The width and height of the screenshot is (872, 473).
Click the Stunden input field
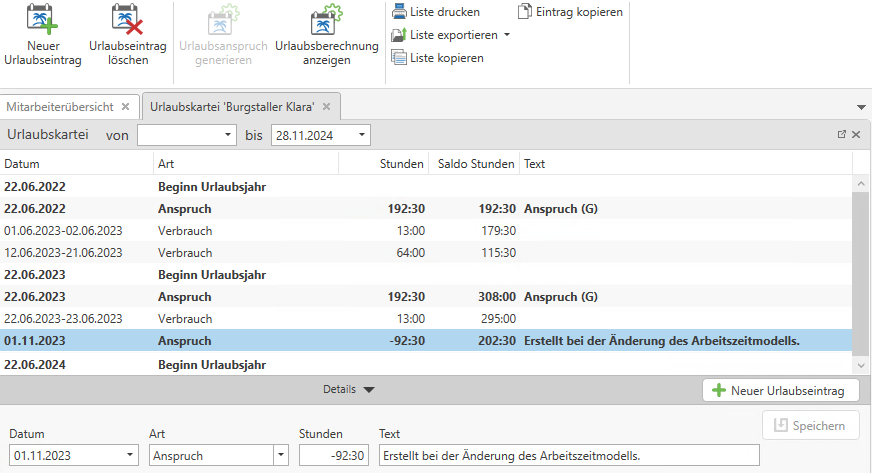[x=335, y=456]
